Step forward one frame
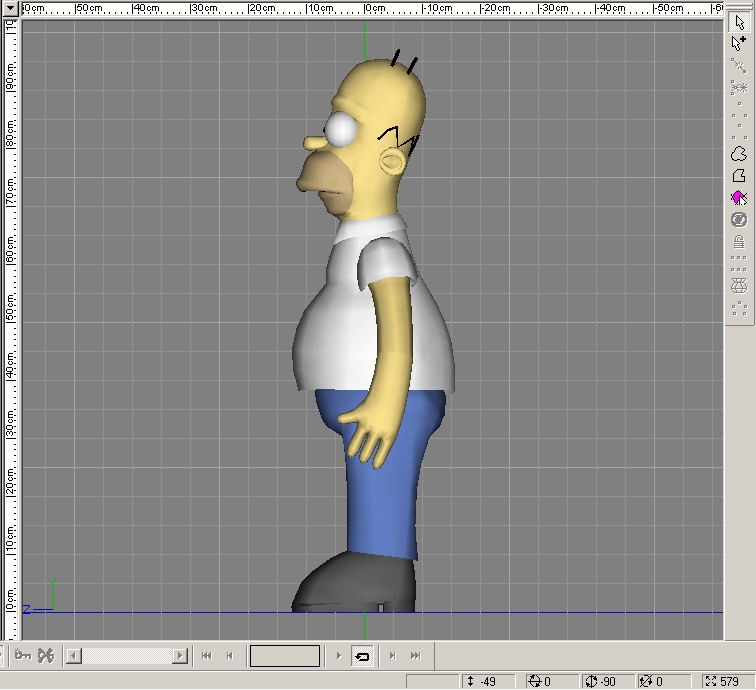Viewport: 756px width, 690px height. [x=392, y=656]
